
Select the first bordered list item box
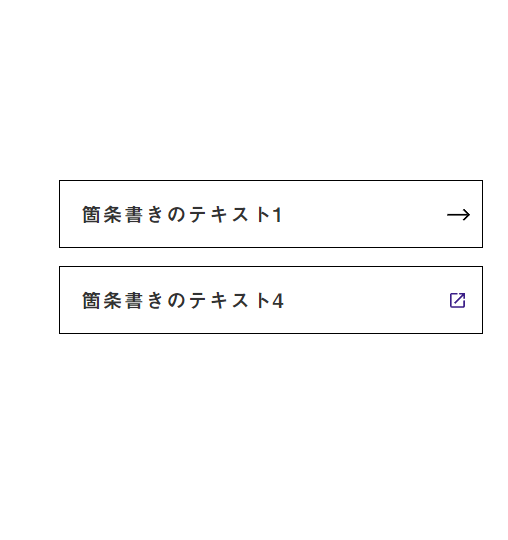click(271, 214)
